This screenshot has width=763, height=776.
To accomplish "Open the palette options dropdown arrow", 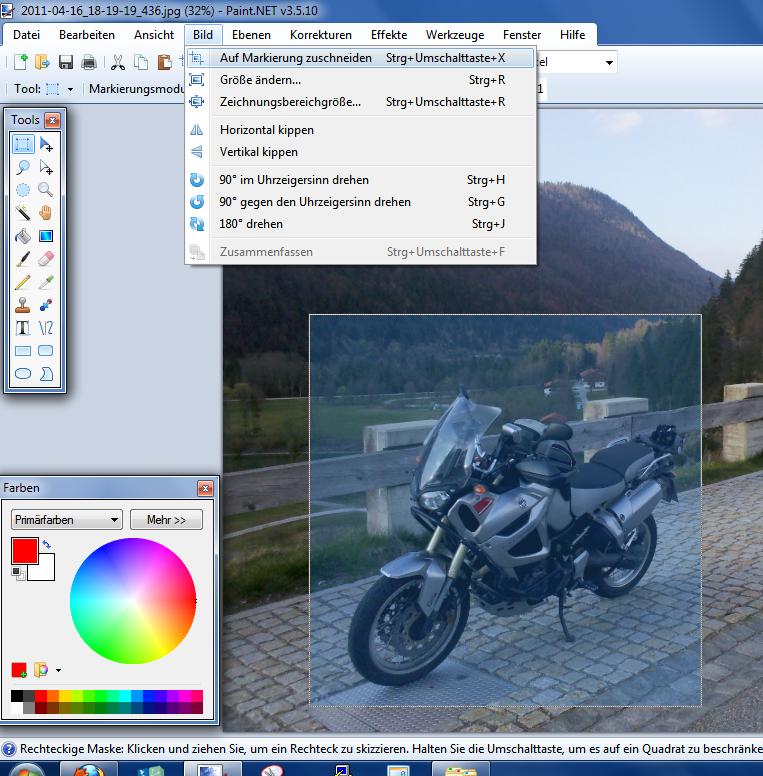I will pyautogui.click(x=58, y=670).
